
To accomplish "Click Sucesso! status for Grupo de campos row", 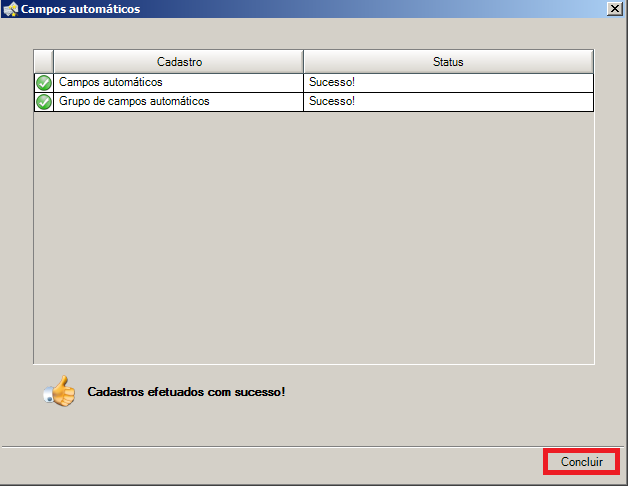I will [449, 102].
